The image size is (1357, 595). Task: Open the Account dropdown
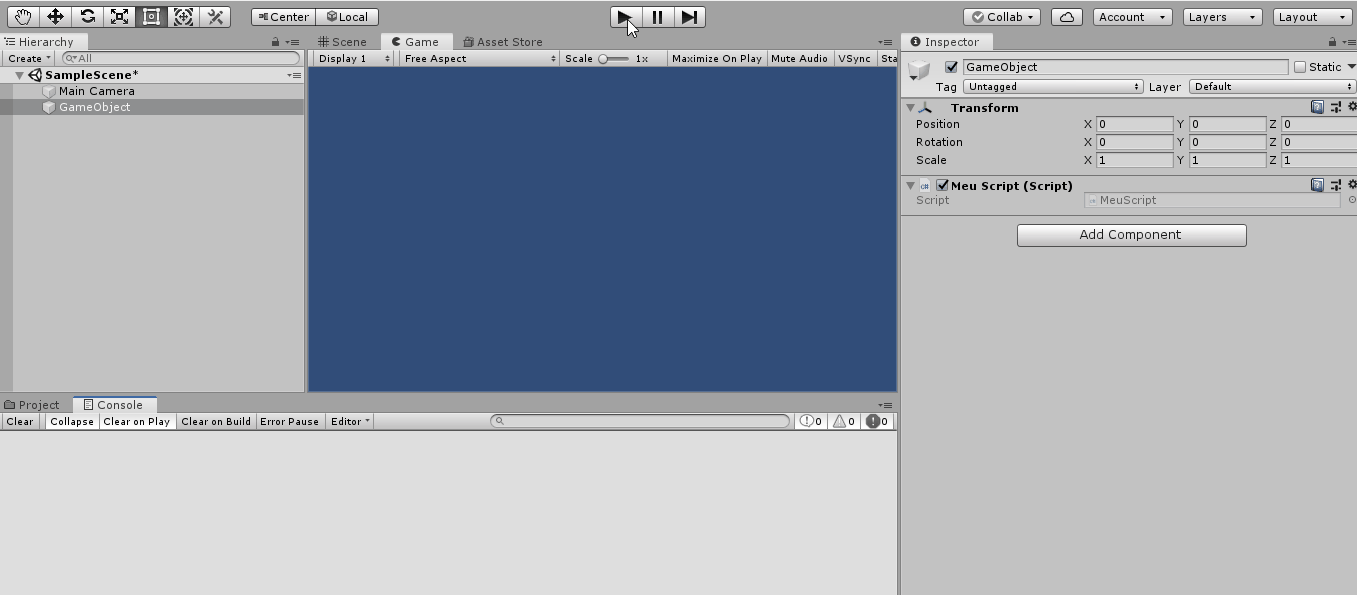(1132, 17)
